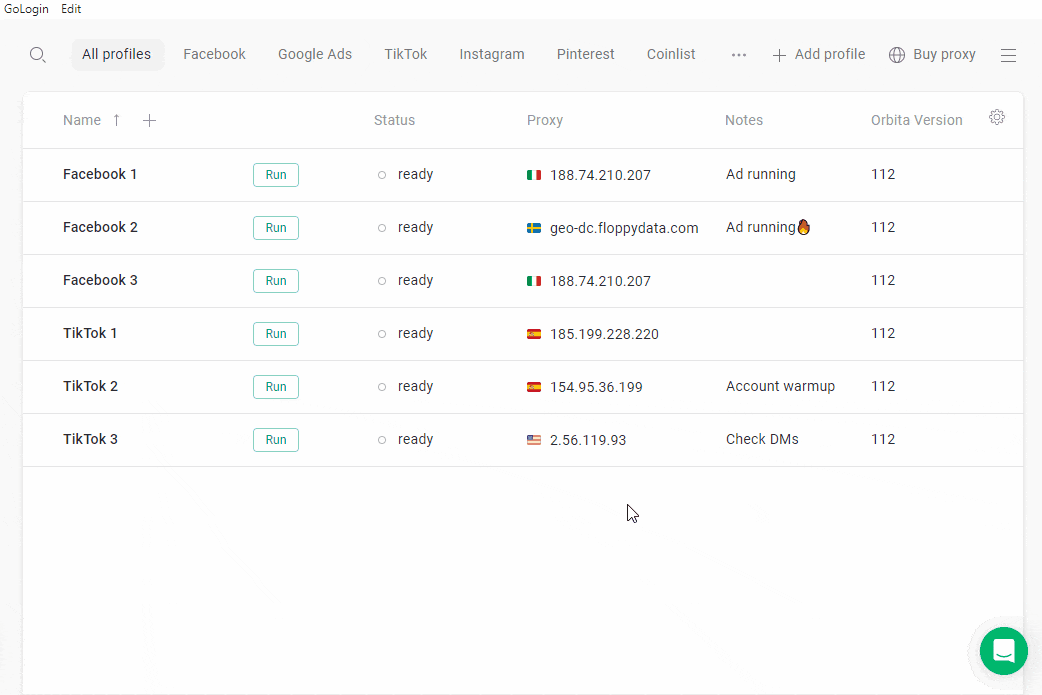The width and height of the screenshot is (1042, 695).
Task: Open the profile search magnifier icon
Action: pyautogui.click(x=38, y=55)
